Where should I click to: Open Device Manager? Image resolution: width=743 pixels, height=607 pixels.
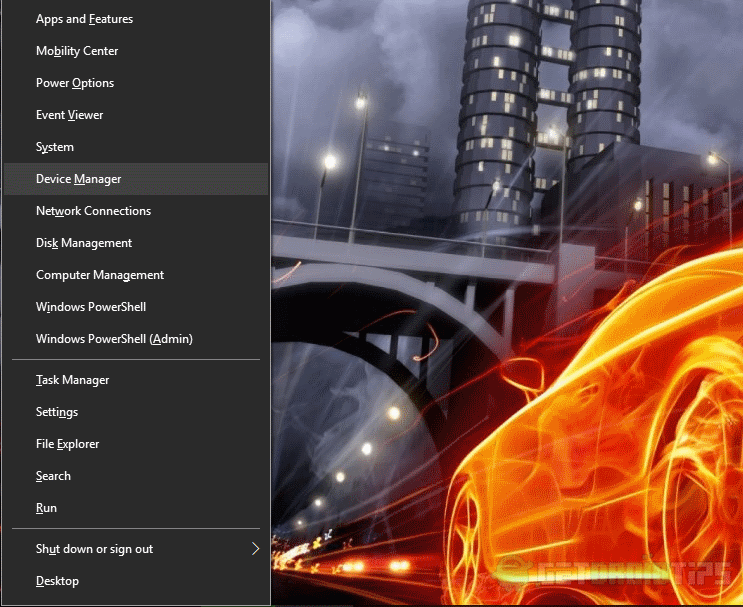136,179
